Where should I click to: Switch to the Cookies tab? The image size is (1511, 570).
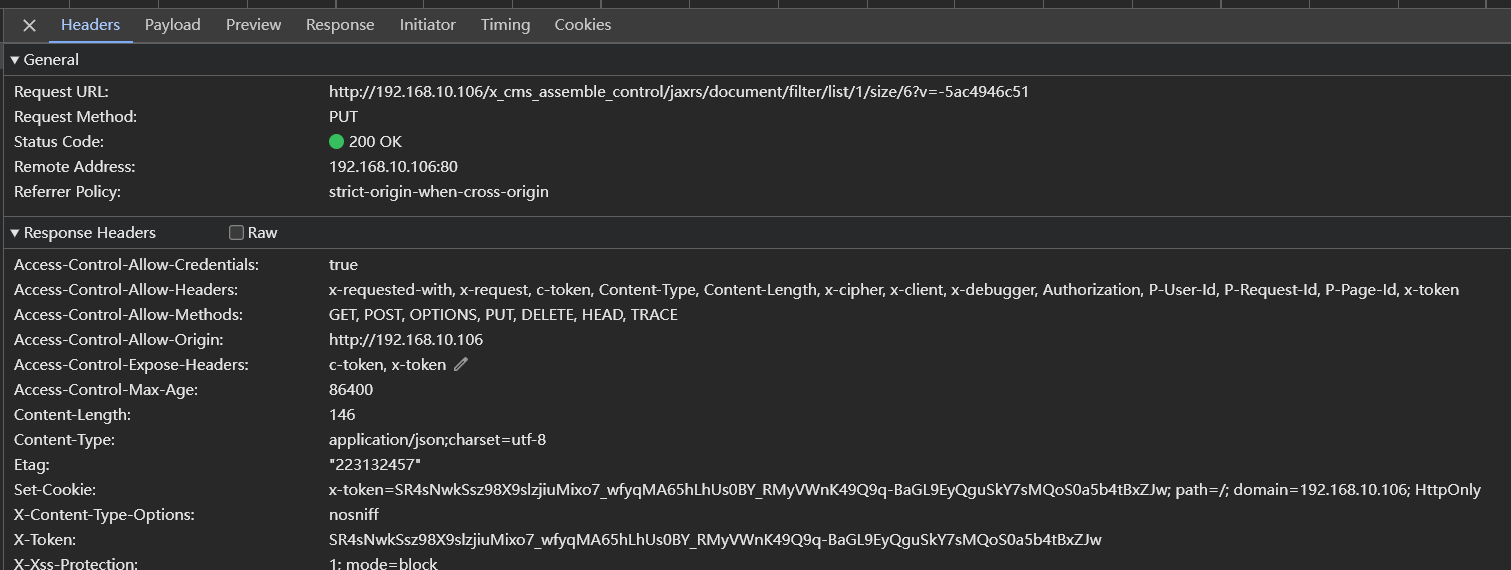[582, 25]
